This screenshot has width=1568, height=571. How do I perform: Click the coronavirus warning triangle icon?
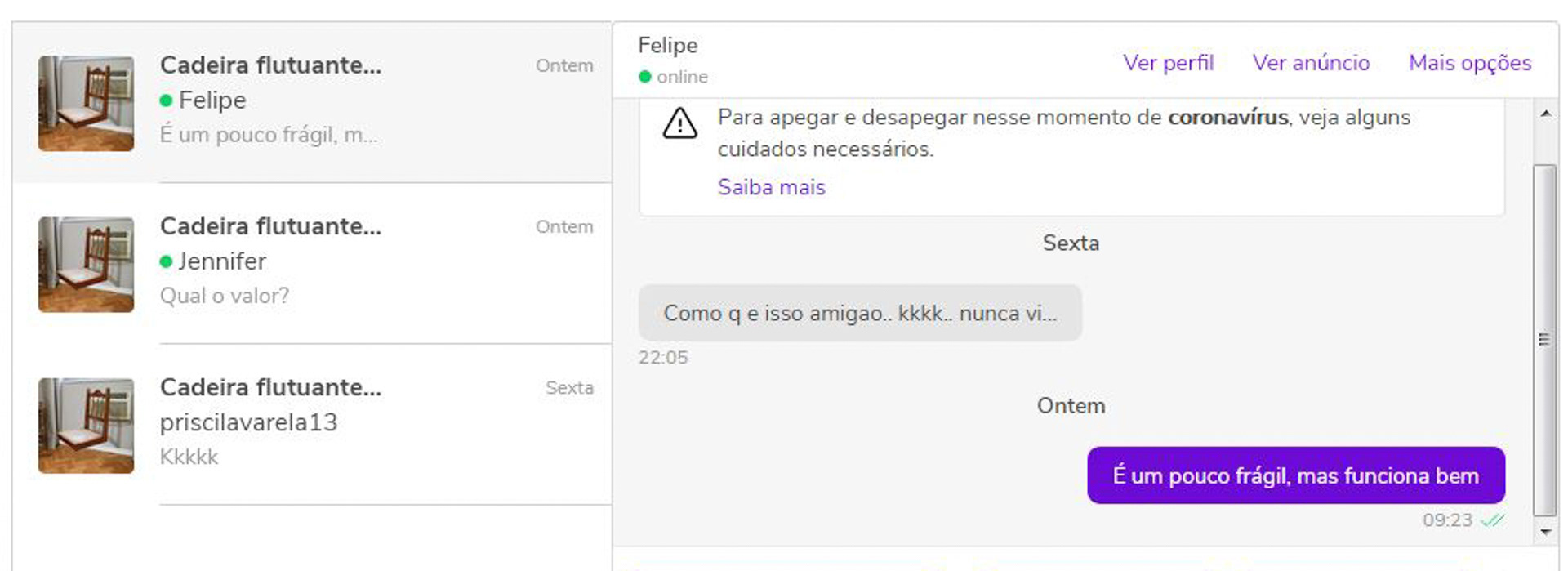coord(679,124)
